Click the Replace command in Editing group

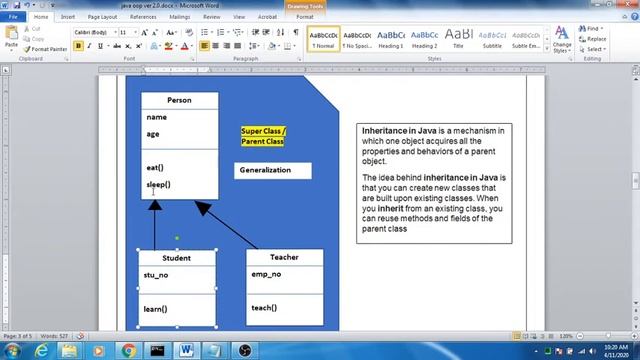coord(592,39)
